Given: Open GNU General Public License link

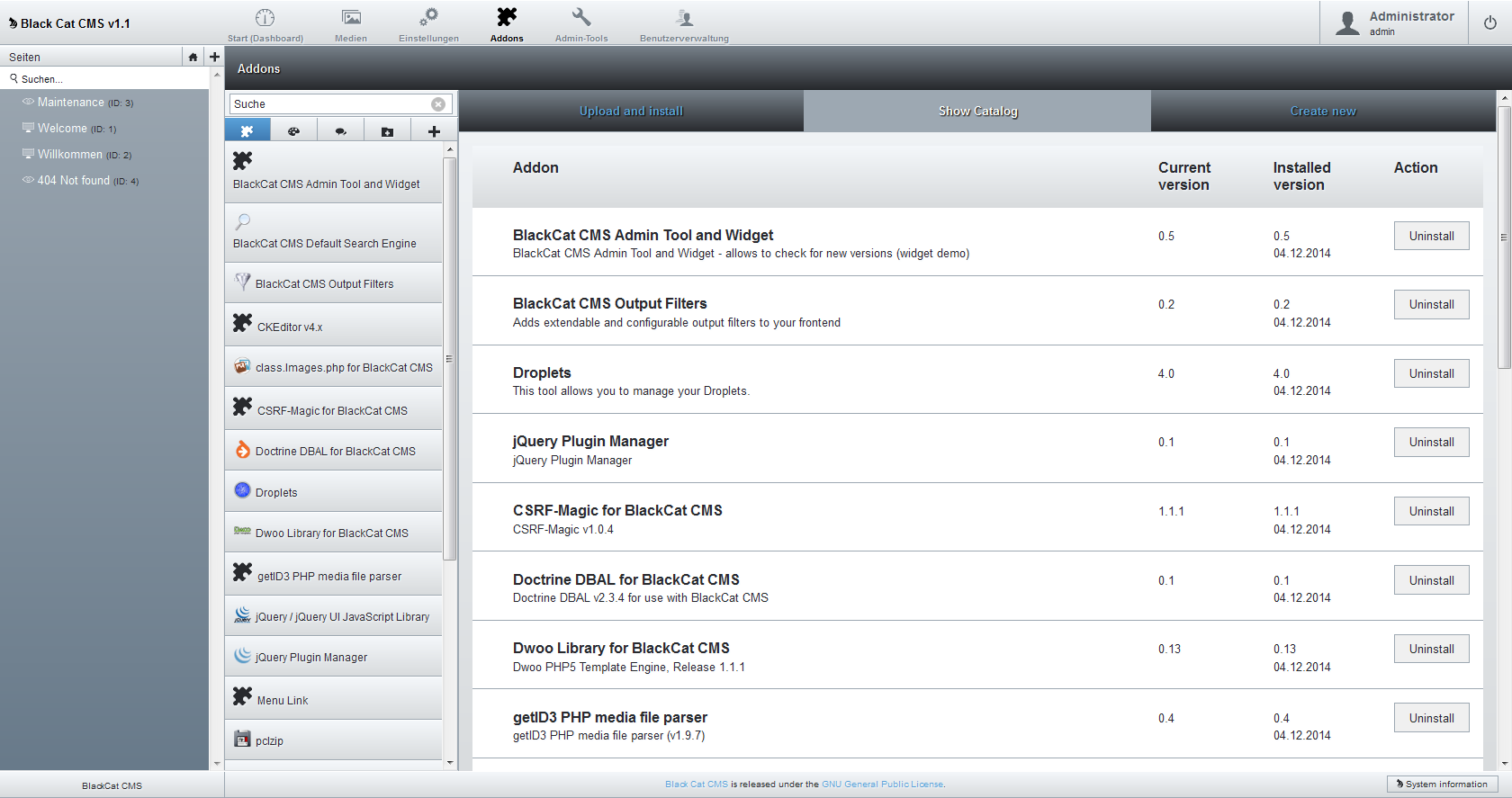Looking at the screenshot, I should 883,785.
